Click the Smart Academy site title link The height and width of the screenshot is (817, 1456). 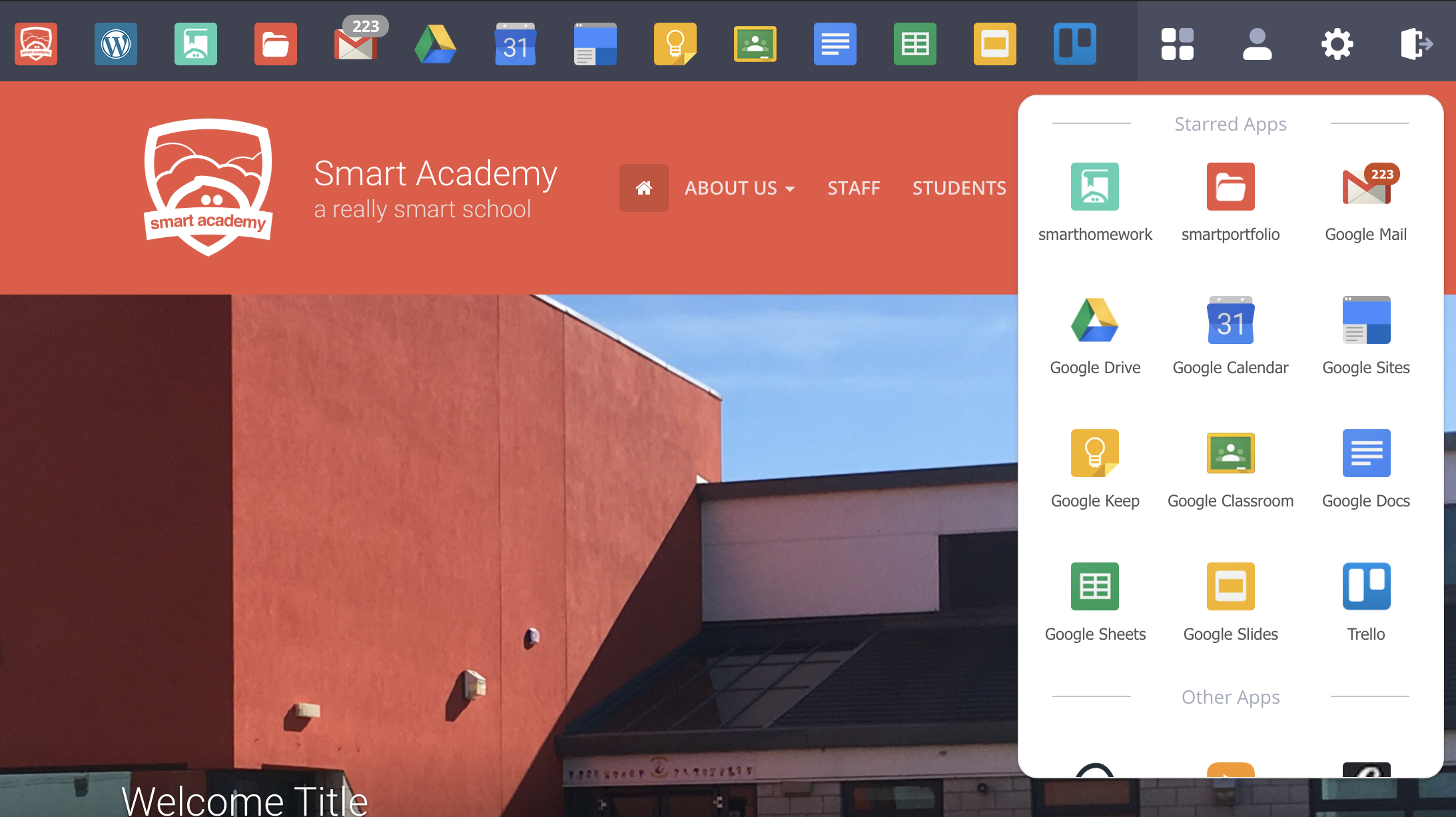(435, 173)
